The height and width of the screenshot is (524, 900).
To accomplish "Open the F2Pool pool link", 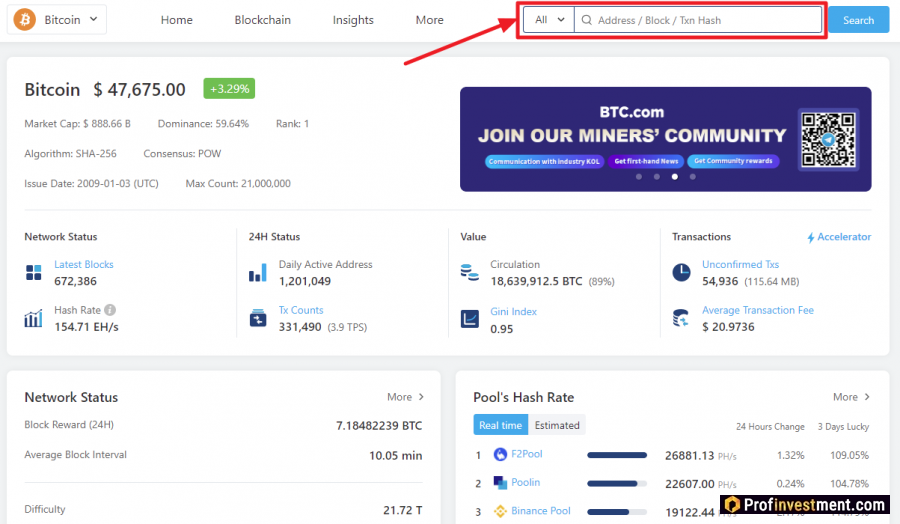I will point(526,454).
